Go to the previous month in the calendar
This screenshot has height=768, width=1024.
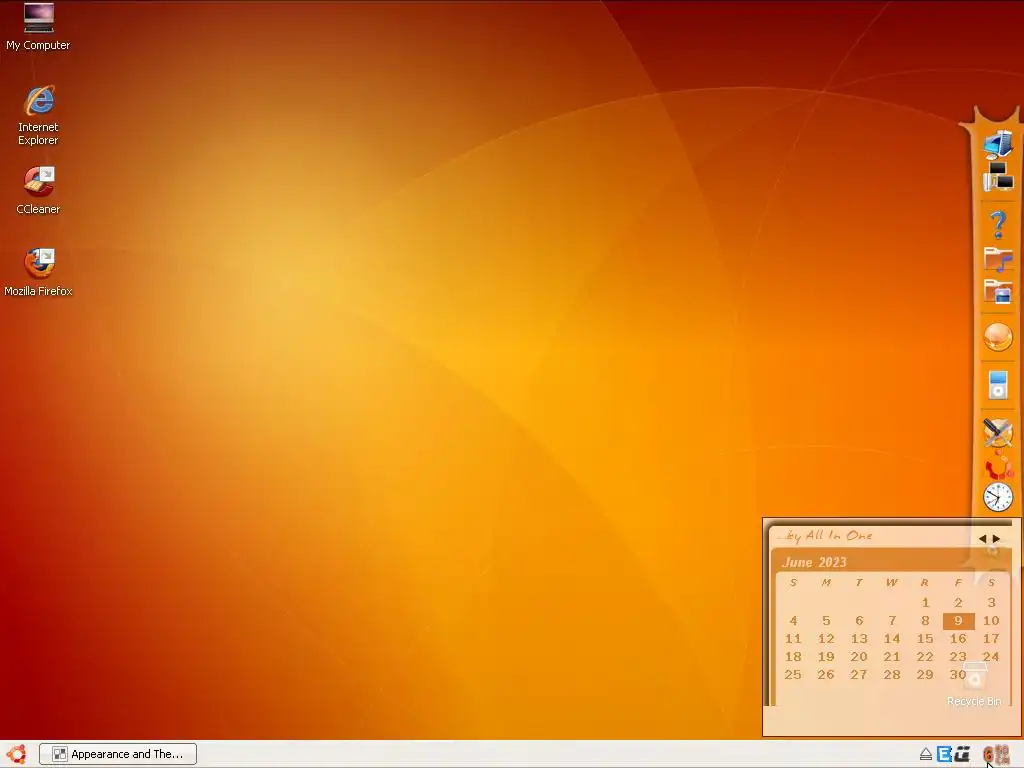(x=982, y=539)
